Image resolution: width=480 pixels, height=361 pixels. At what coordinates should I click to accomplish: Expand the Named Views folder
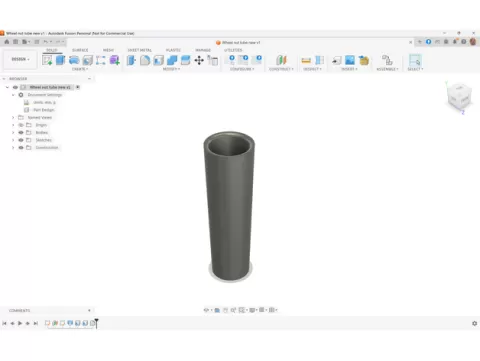pos(13,117)
